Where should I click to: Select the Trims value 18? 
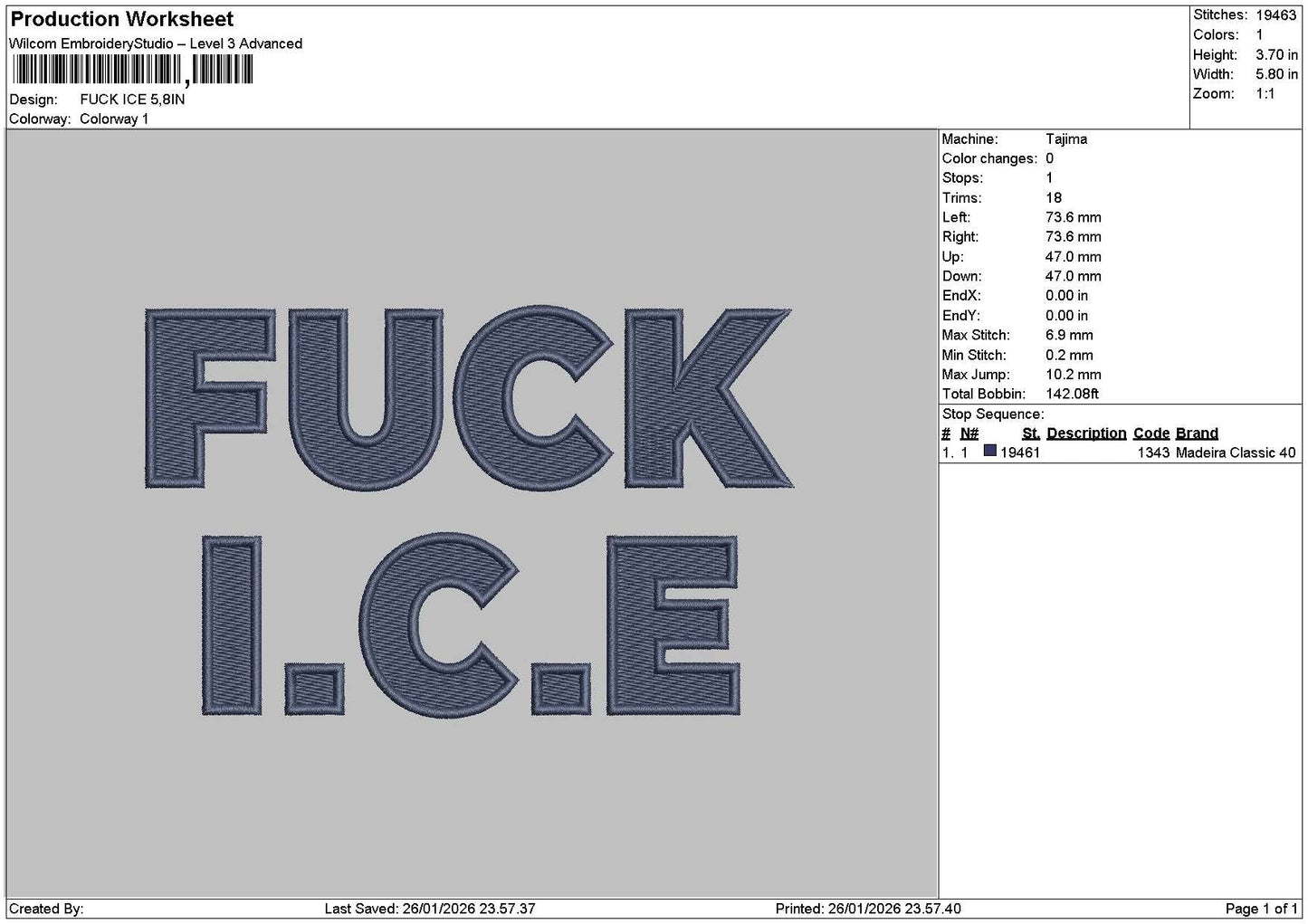[1054, 198]
